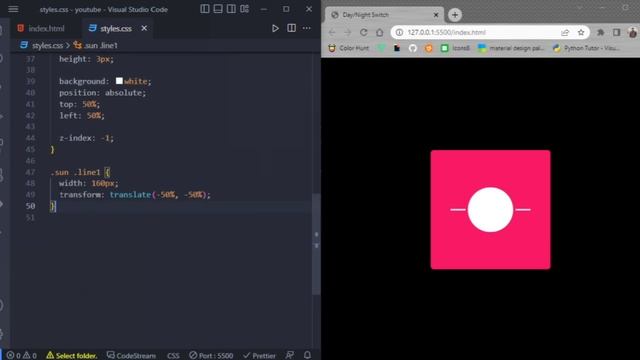This screenshot has width=640, height=360.
Task: Click the Select folder warning status item
Action: pyautogui.click(x=72, y=356)
